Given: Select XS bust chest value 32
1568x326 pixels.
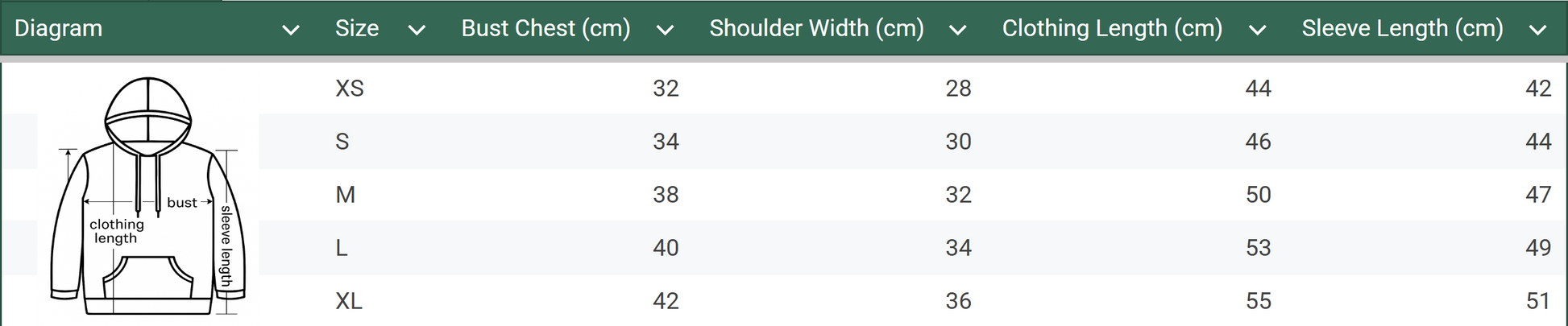Looking at the screenshot, I should pyautogui.click(x=666, y=88).
